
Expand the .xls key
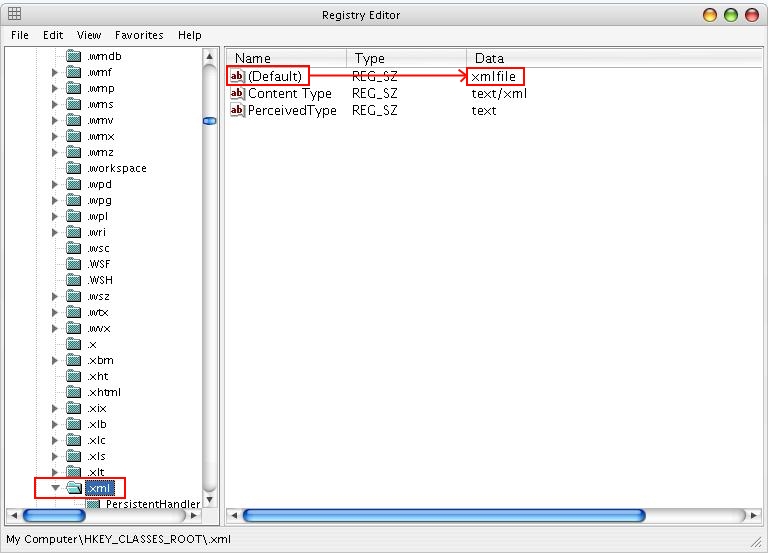56,456
